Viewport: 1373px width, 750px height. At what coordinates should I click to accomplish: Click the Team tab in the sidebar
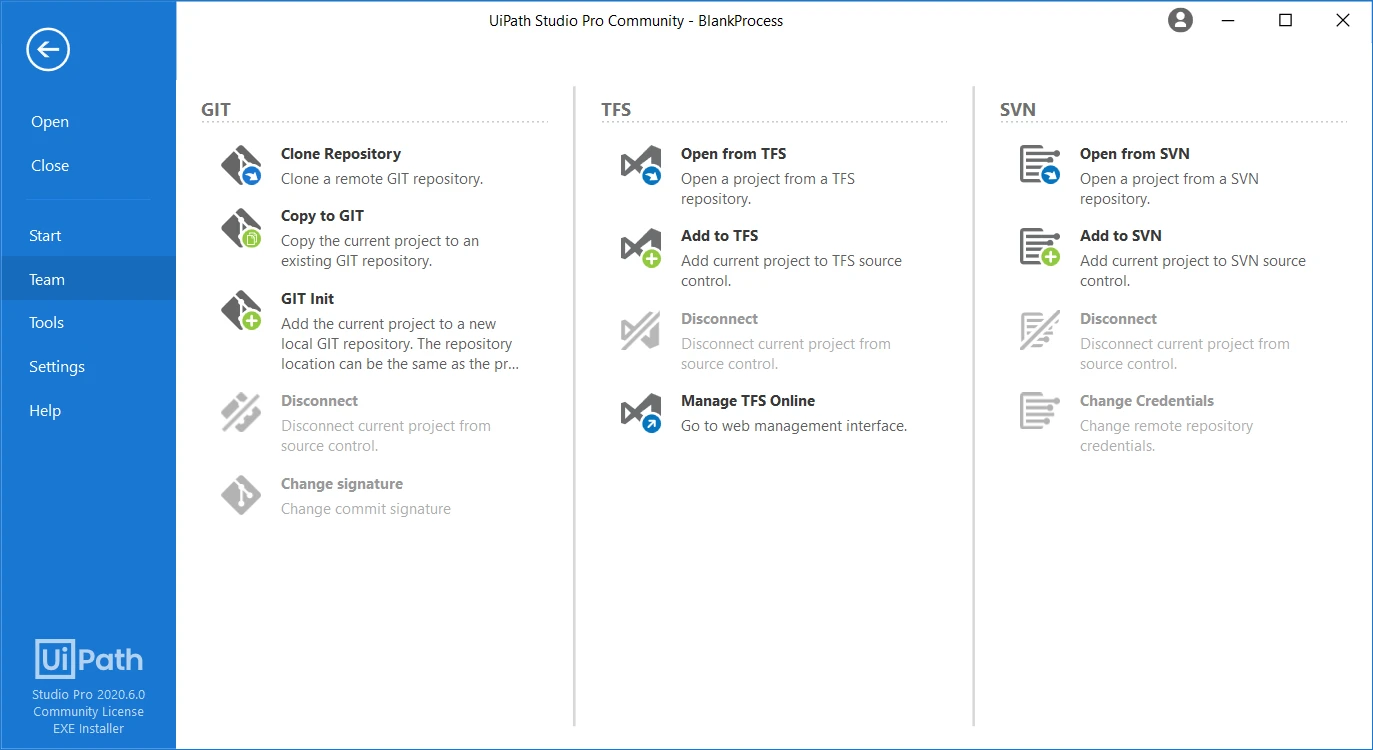pyautogui.click(x=88, y=280)
